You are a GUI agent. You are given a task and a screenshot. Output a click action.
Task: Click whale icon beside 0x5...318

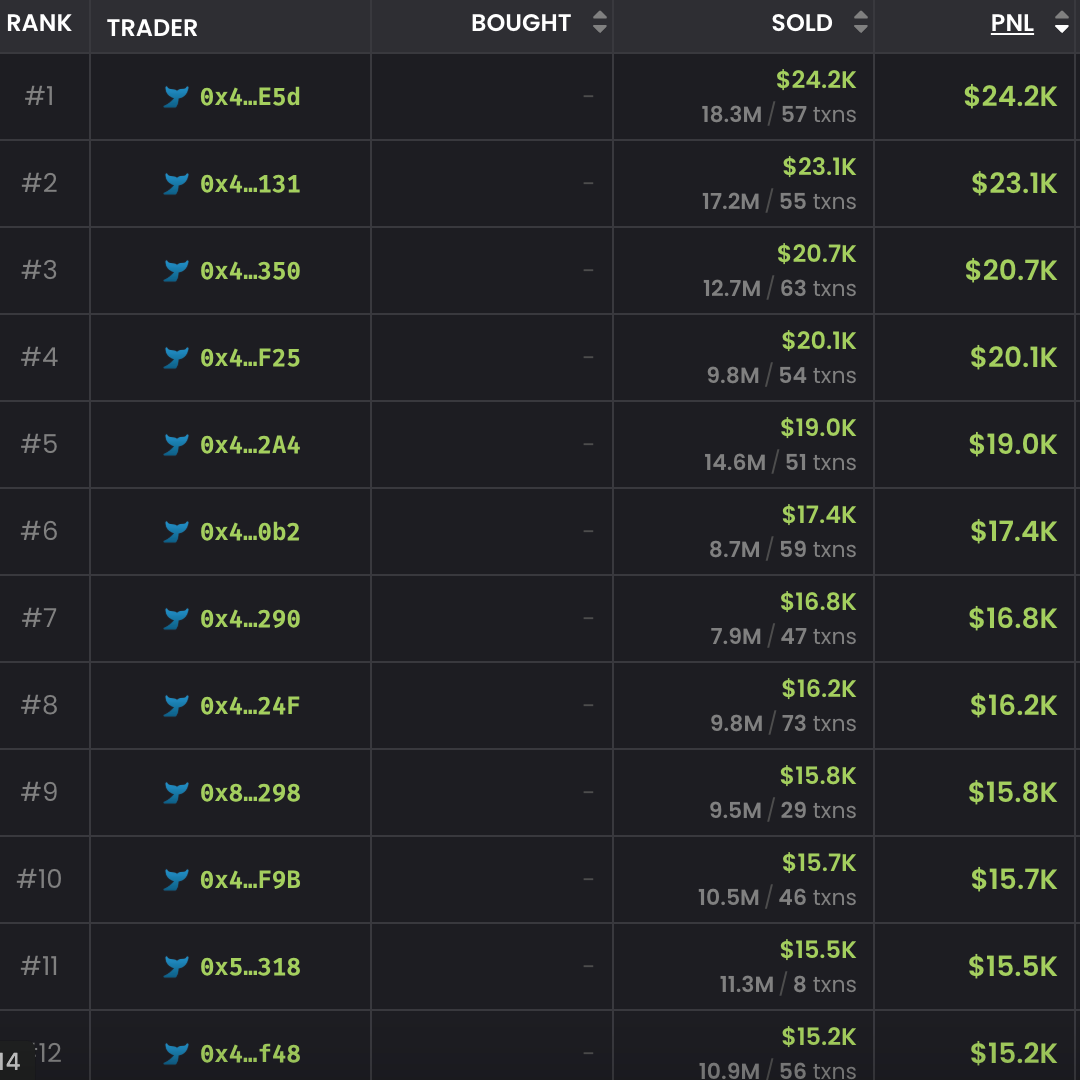[176, 967]
